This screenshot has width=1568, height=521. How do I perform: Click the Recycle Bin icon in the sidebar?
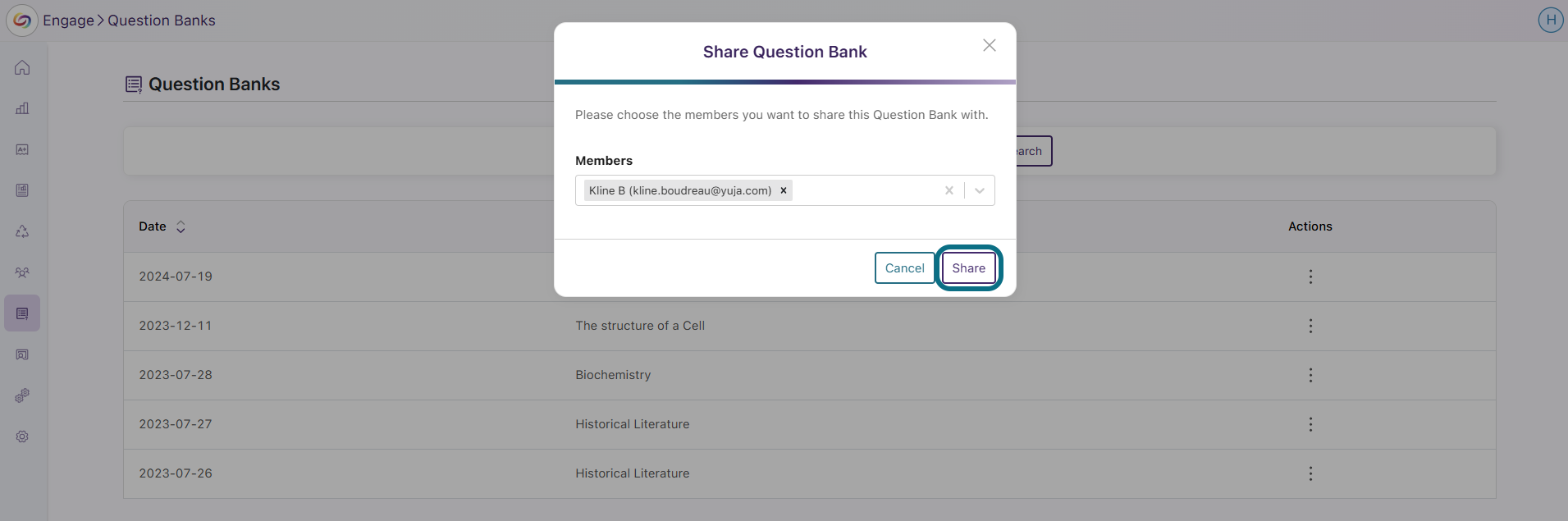[22, 231]
